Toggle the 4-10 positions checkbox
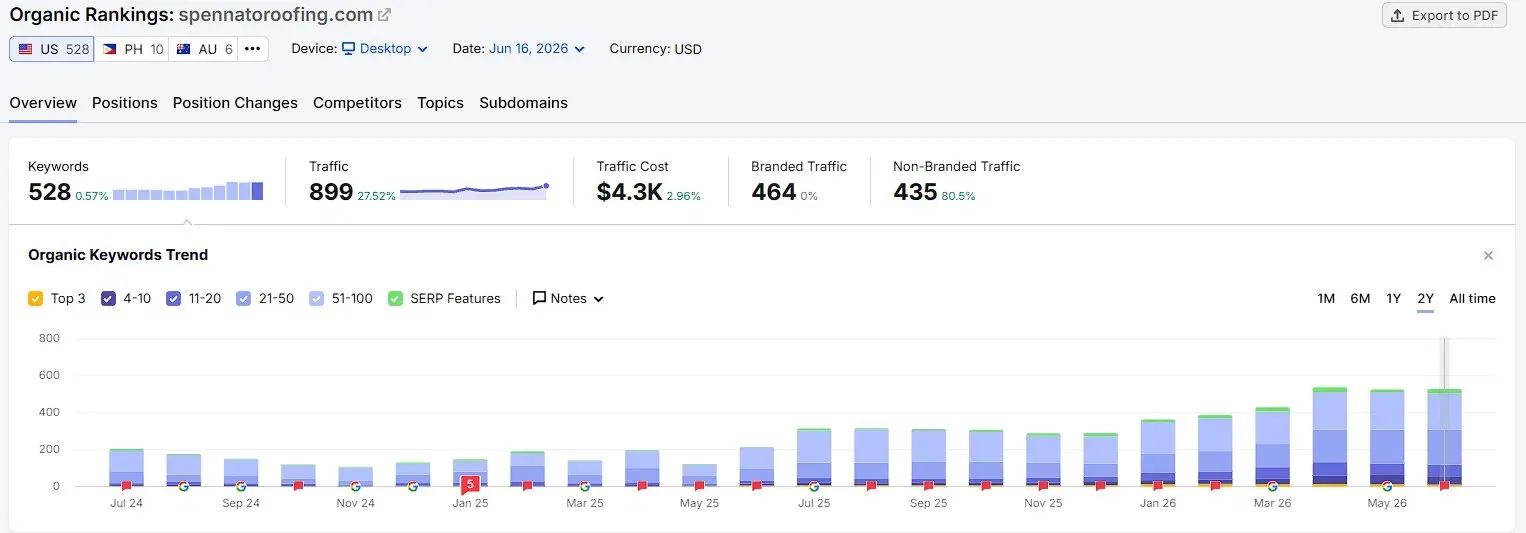This screenshot has height=533, width=1526. 109,298
